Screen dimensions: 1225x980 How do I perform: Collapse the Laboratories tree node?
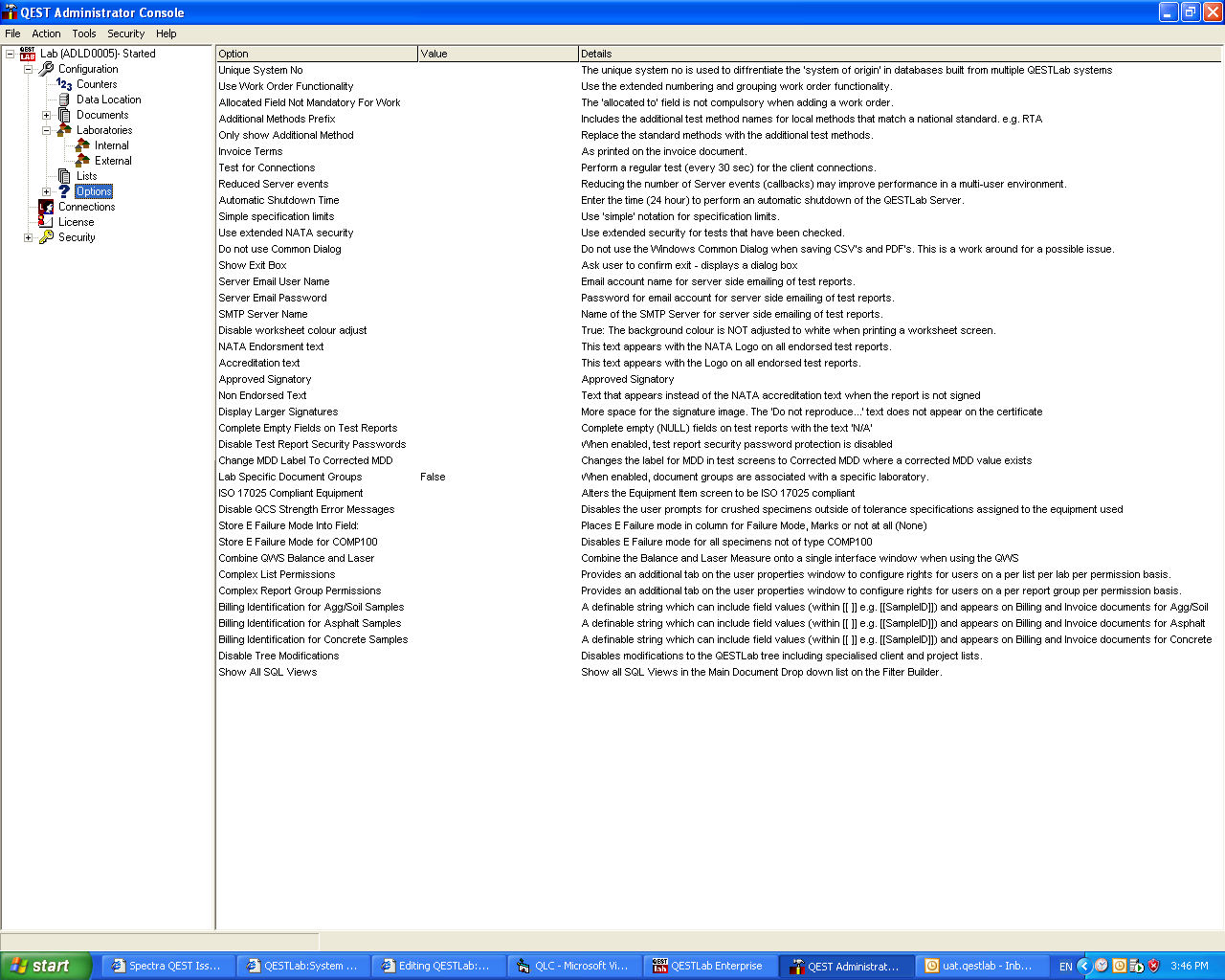[46, 130]
